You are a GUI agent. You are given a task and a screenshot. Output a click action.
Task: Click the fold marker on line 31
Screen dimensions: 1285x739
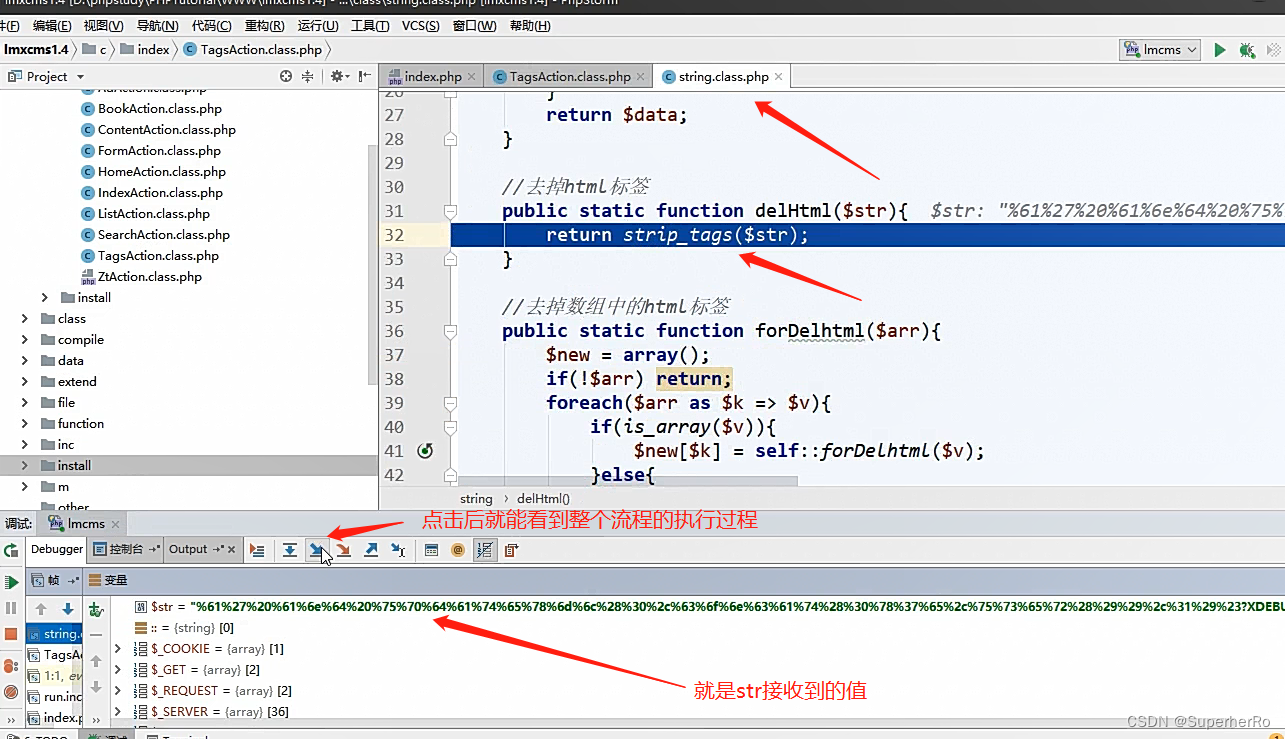450,211
